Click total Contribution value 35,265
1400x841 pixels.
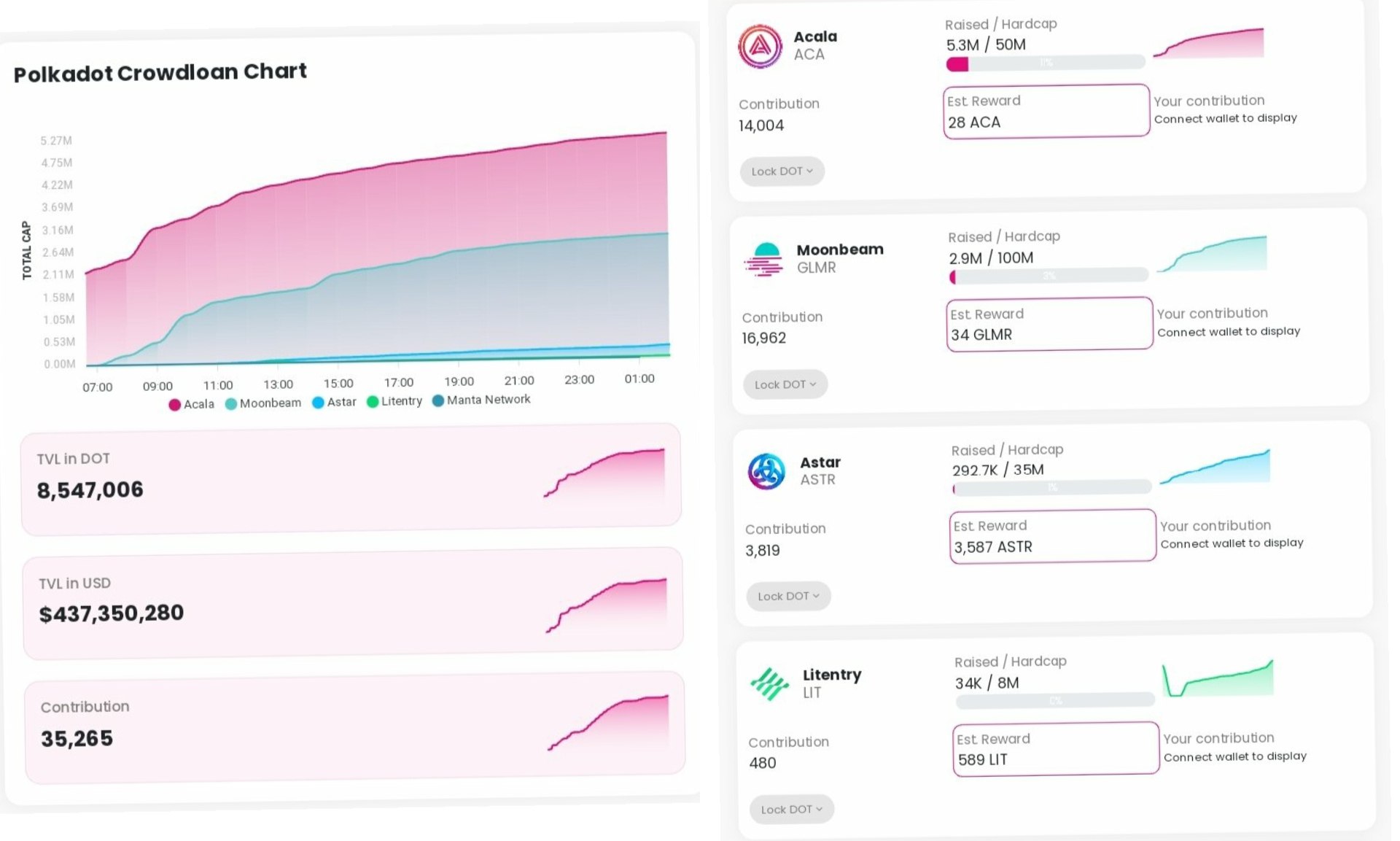click(77, 739)
